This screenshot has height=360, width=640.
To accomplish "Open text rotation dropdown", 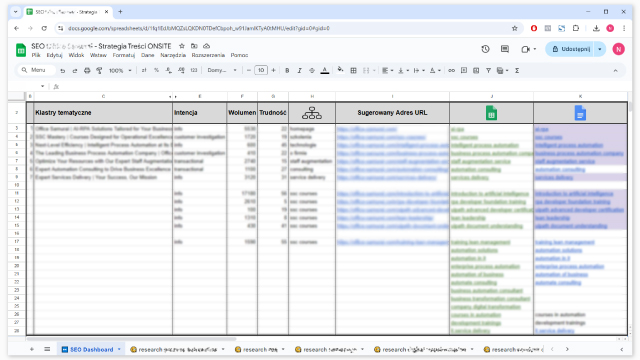I will (x=435, y=70).
